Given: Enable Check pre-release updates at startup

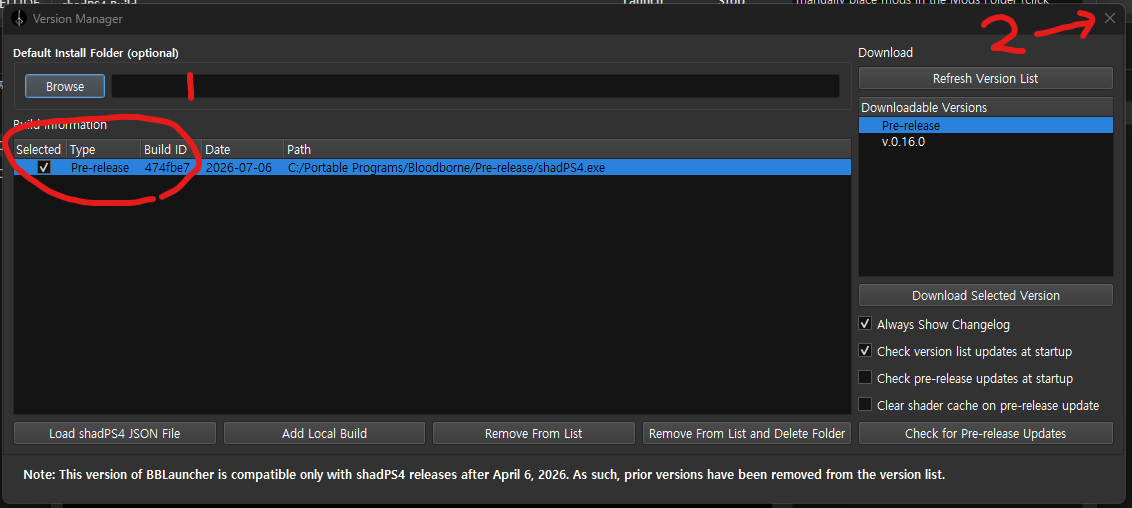Looking at the screenshot, I should (865, 377).
